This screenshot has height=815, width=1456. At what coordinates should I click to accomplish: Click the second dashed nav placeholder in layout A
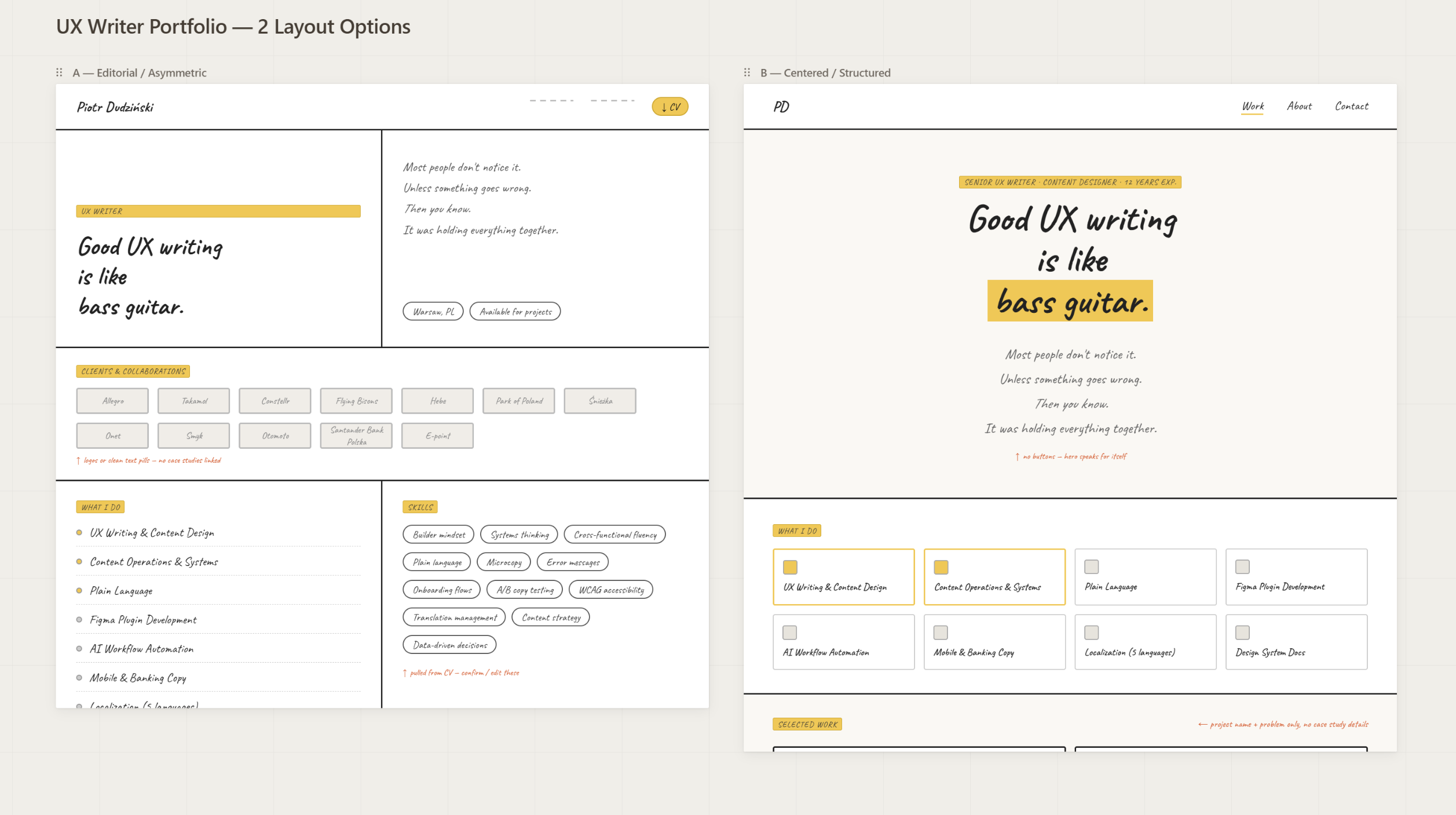click(x=613, y=101)
